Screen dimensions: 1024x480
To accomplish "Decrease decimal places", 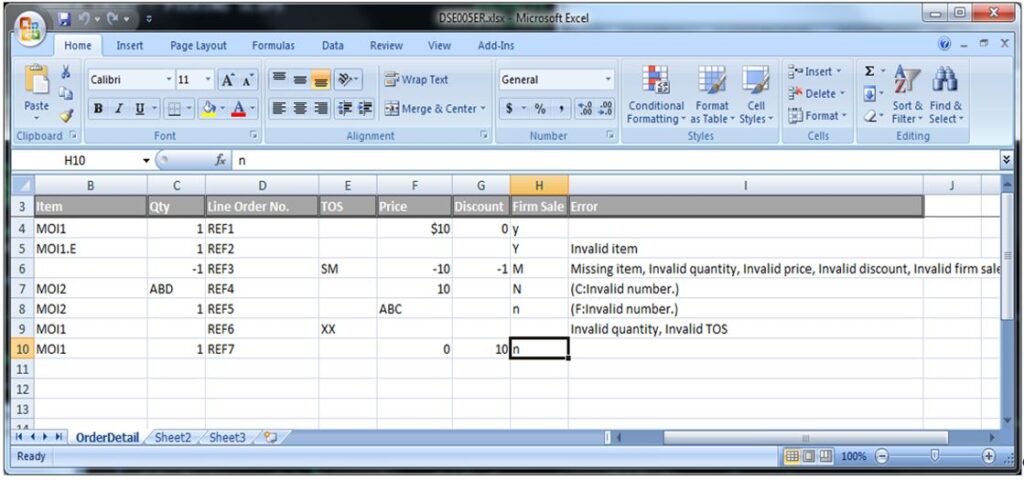I will click(605, 109).
